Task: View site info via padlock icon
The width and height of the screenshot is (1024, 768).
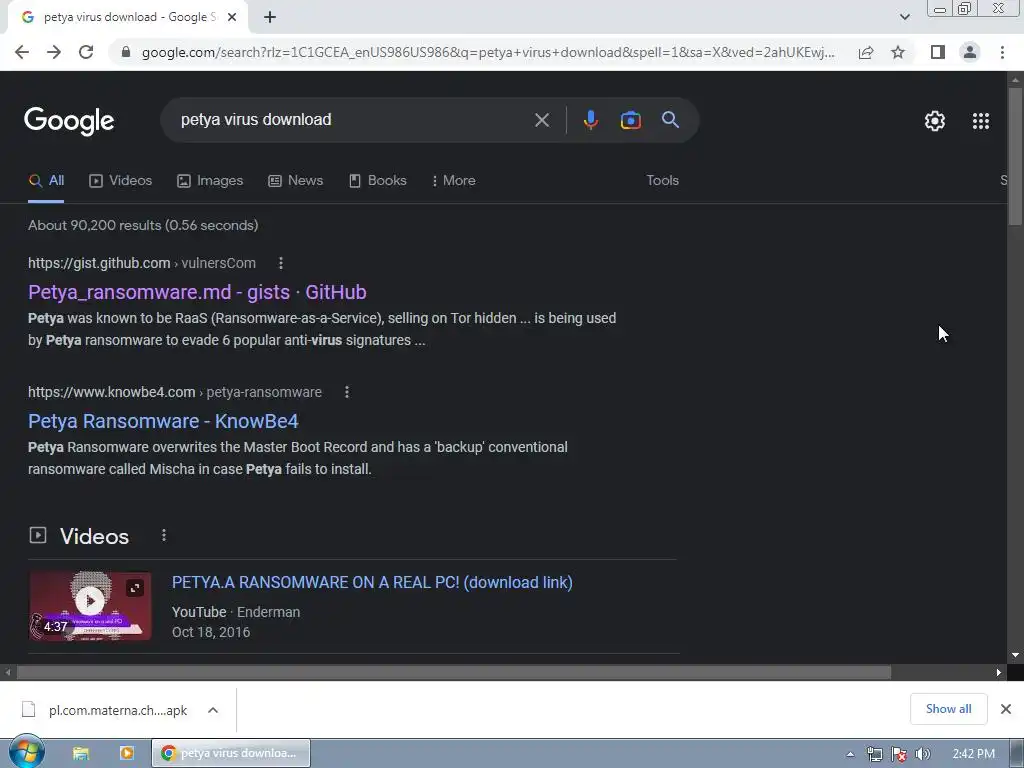Action: coord(126,52)
